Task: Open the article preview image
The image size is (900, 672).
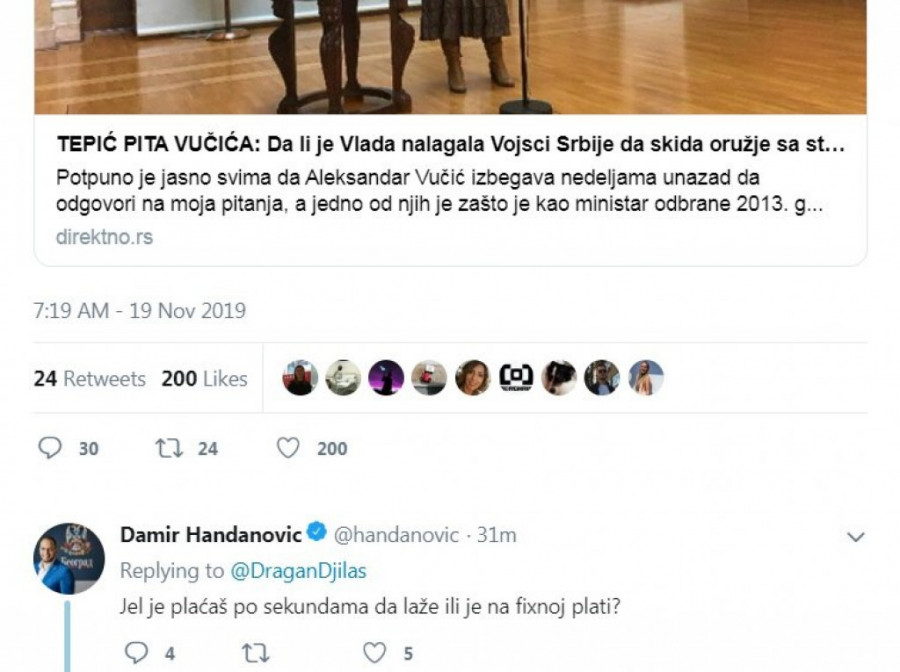Action: pyautogui.click(x=451, y=57)
